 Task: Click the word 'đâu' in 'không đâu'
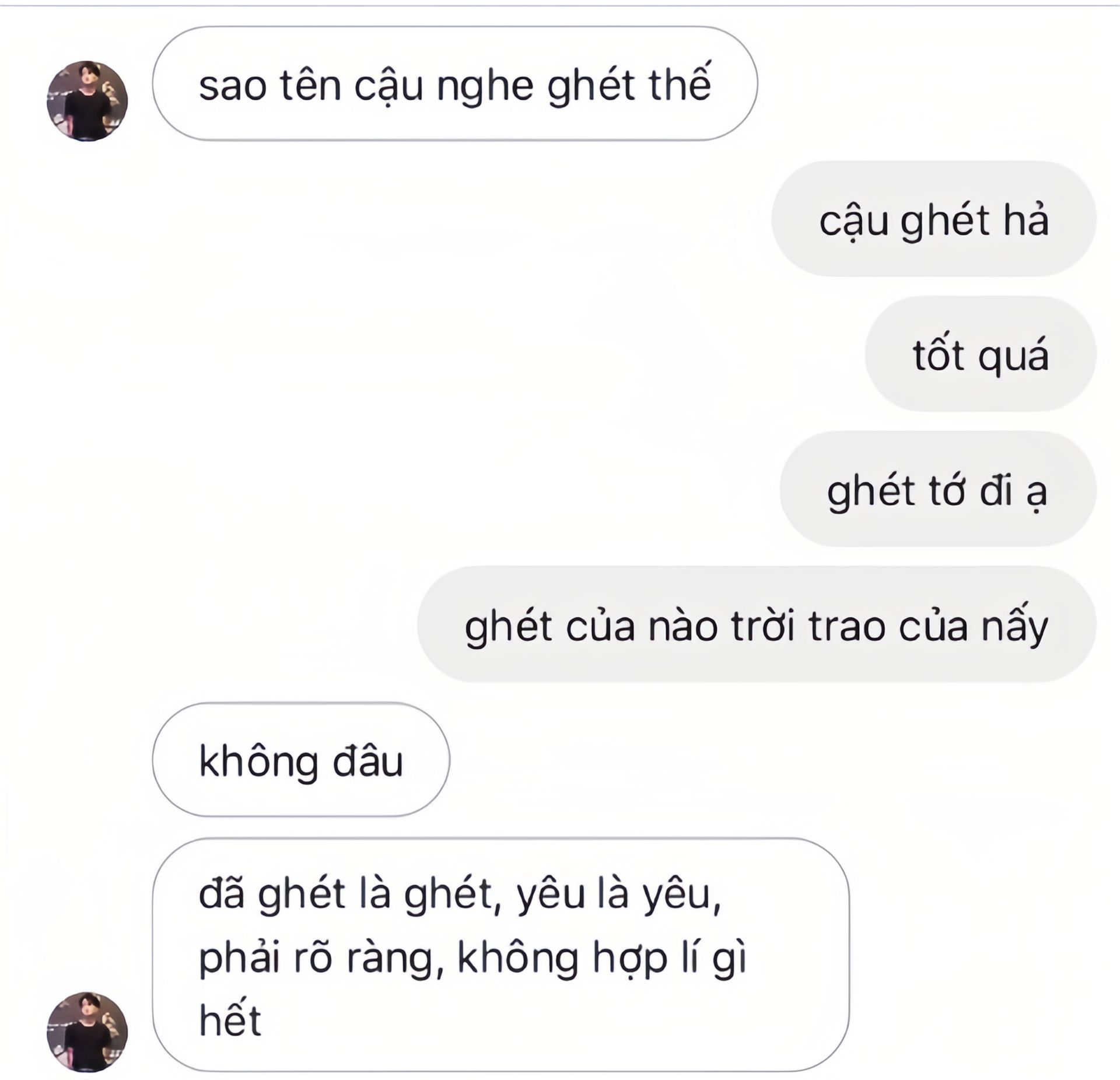tap(367, 760)
